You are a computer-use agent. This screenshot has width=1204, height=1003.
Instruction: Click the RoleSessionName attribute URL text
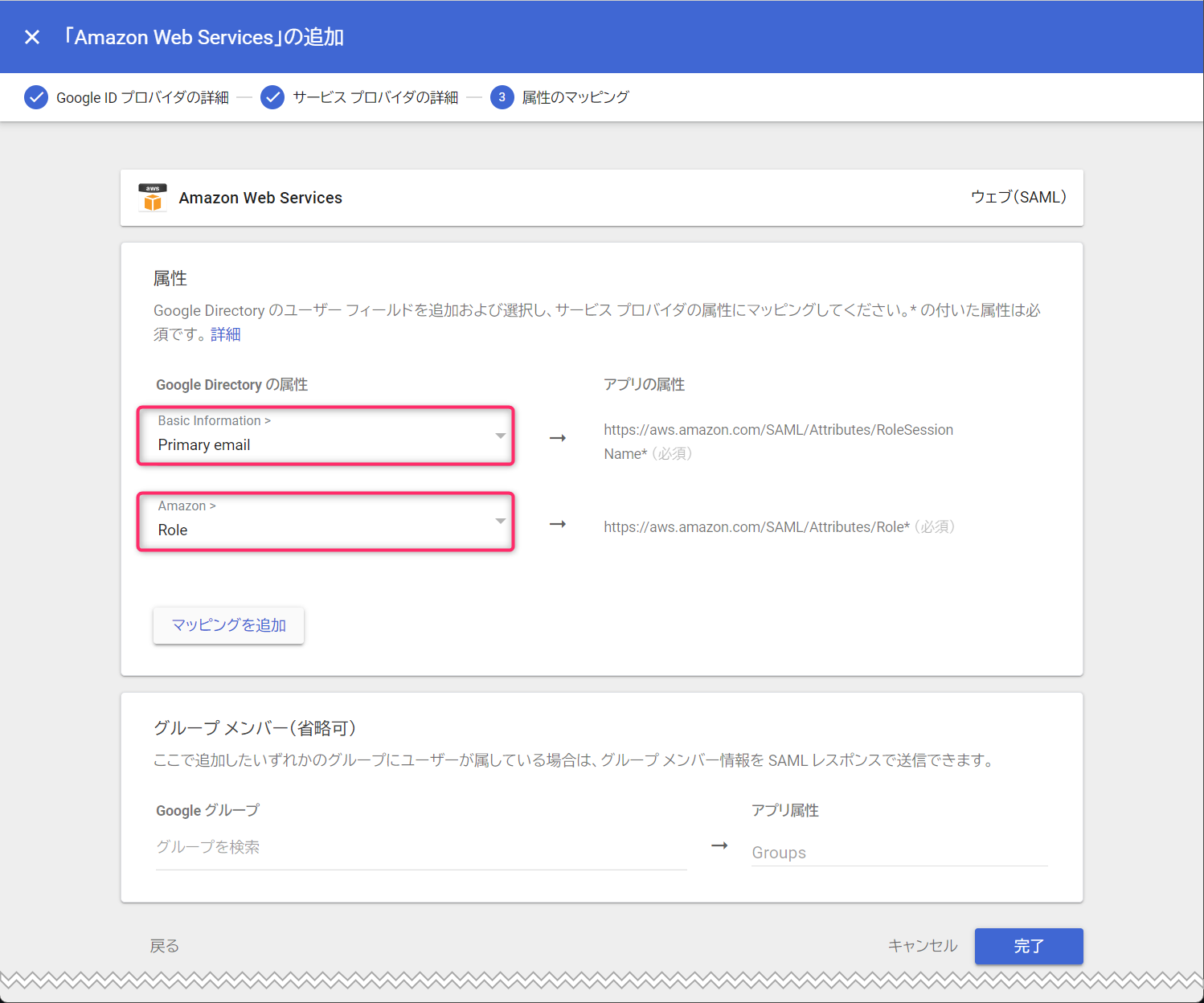pos(778,441)
